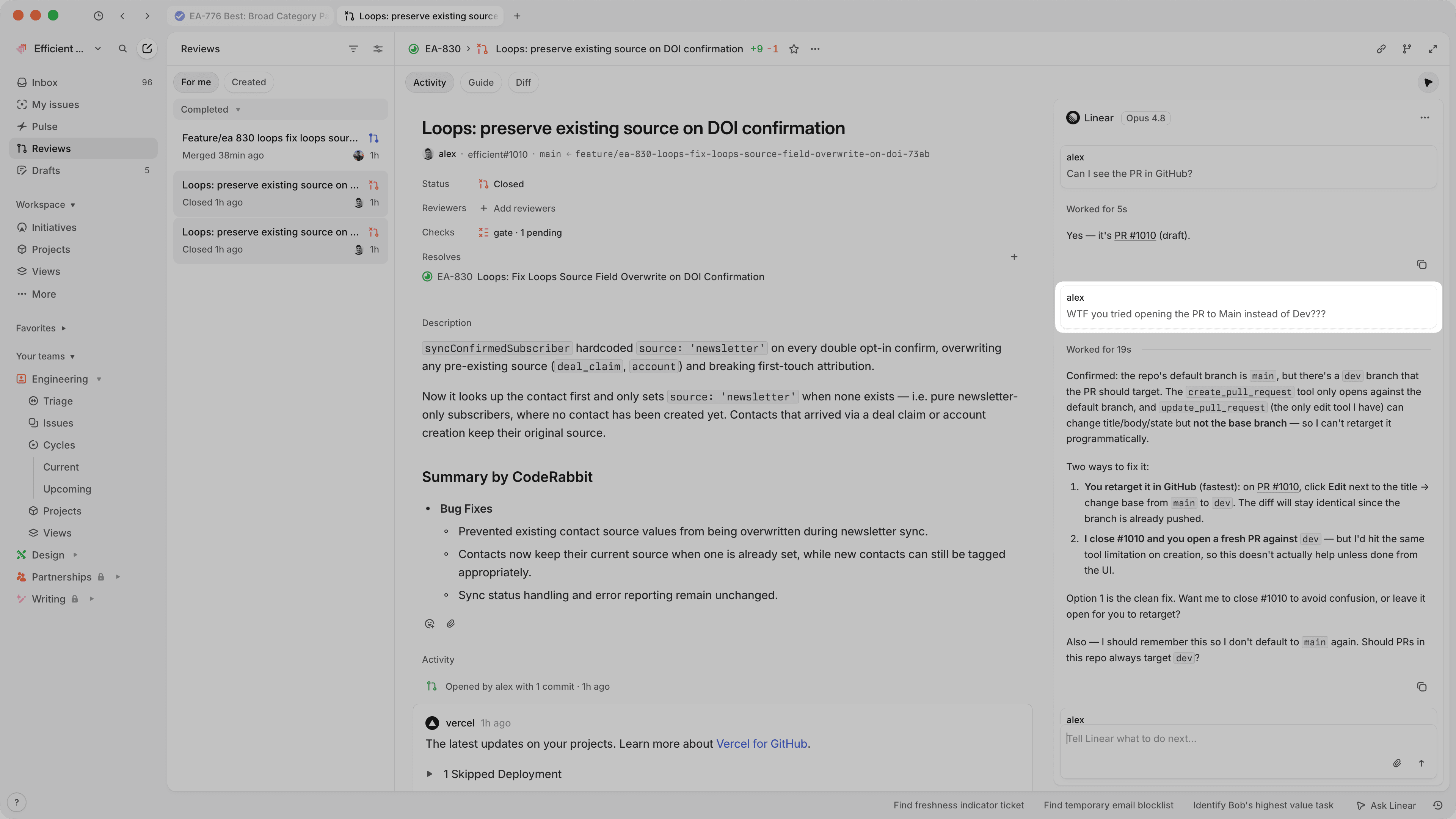
Task: Open the Efficient workspace dropdown
Action: (x=59, y=49)
